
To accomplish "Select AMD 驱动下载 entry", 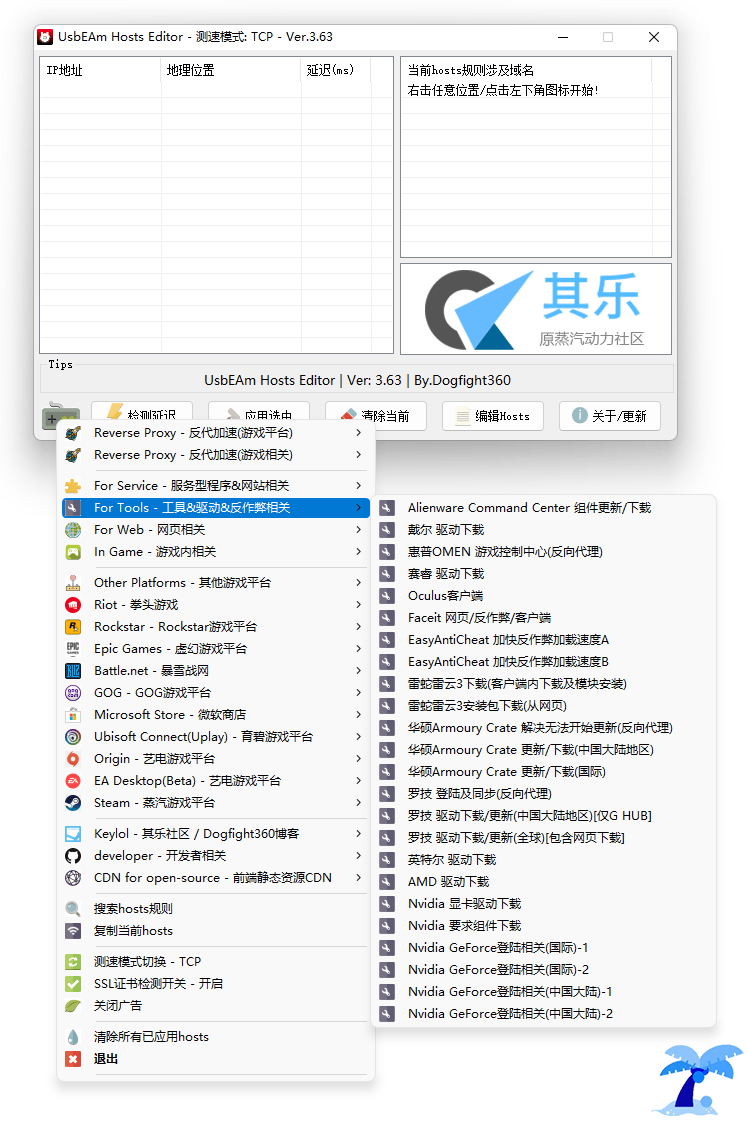I will [x=542, y=882].
